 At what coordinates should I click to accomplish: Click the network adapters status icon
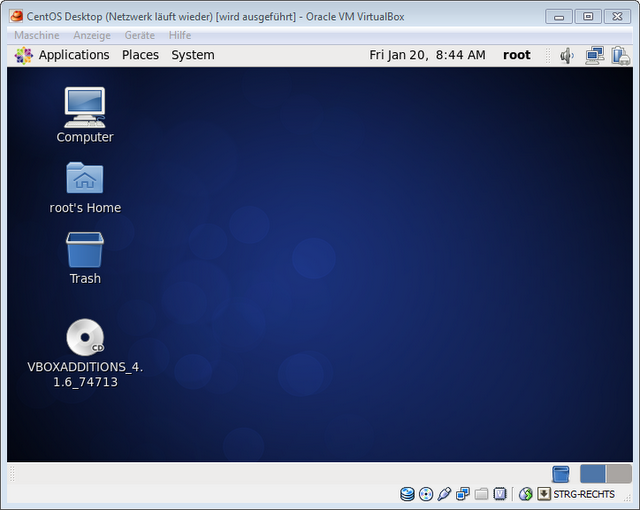click(463, 494)
